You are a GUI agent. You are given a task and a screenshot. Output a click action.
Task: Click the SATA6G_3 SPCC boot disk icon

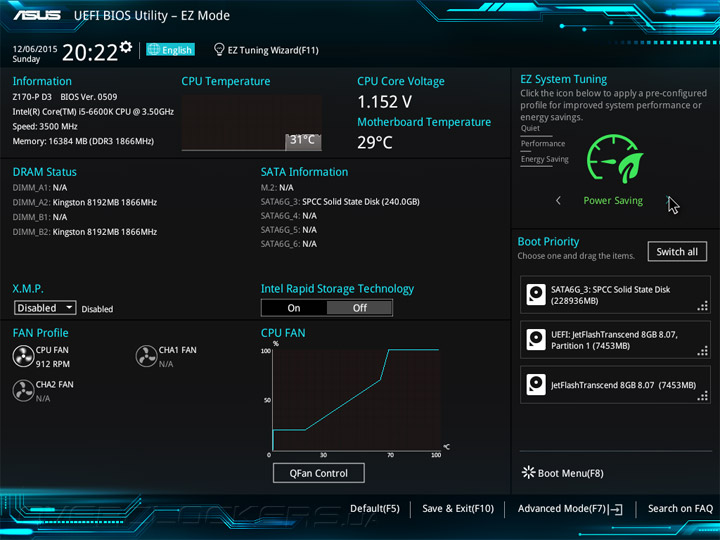coord(535,294)
